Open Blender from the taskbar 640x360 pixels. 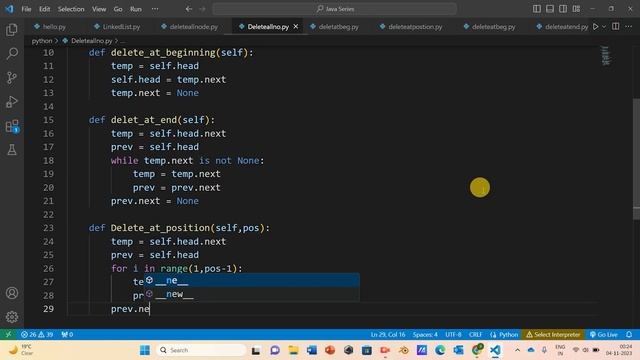(x=404, y=350)
